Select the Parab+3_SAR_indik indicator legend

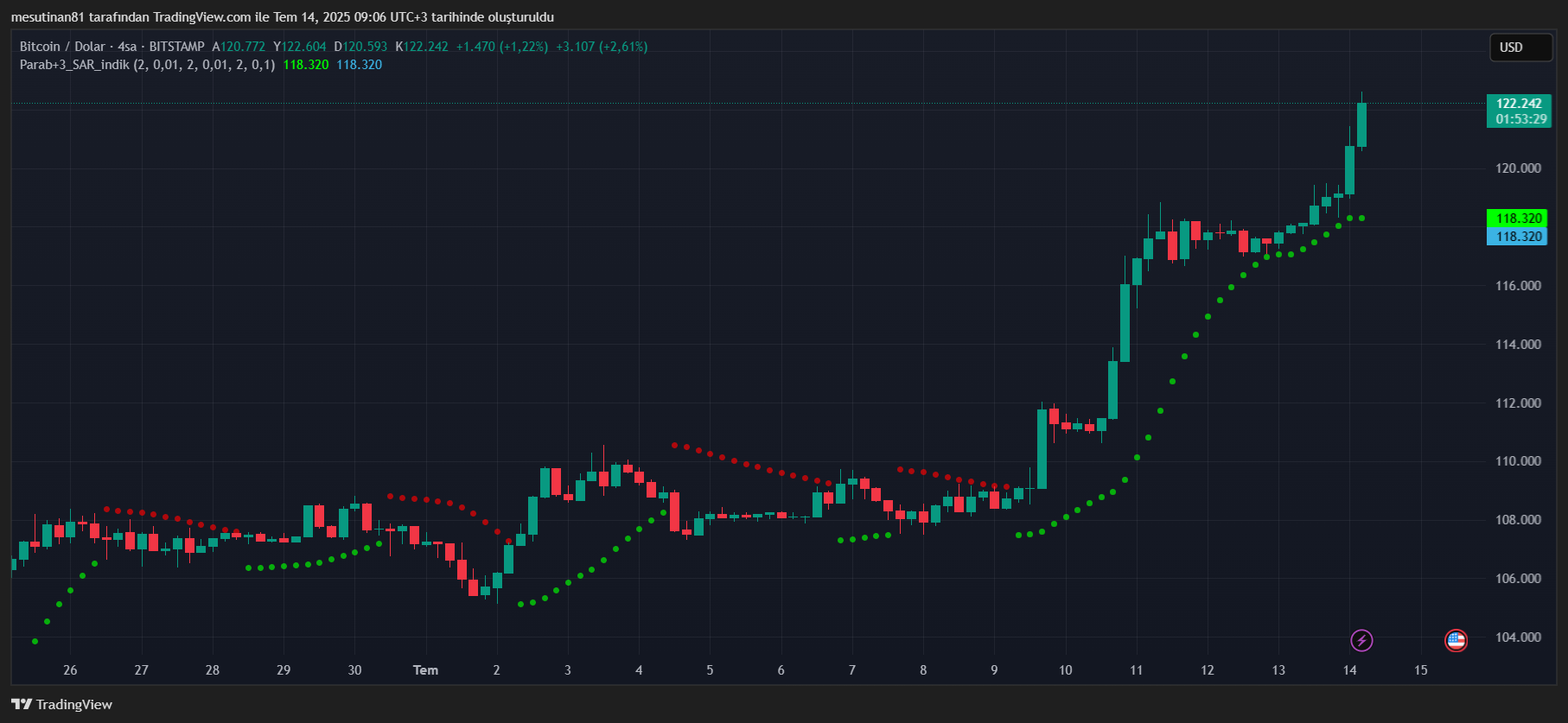click(x=147, y=65)
